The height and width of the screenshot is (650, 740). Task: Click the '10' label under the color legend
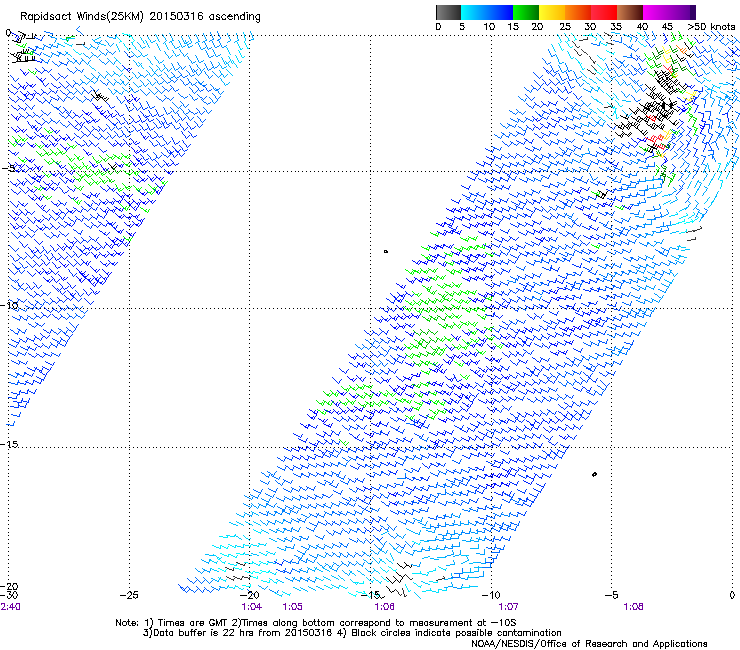[x=489, y=27]
